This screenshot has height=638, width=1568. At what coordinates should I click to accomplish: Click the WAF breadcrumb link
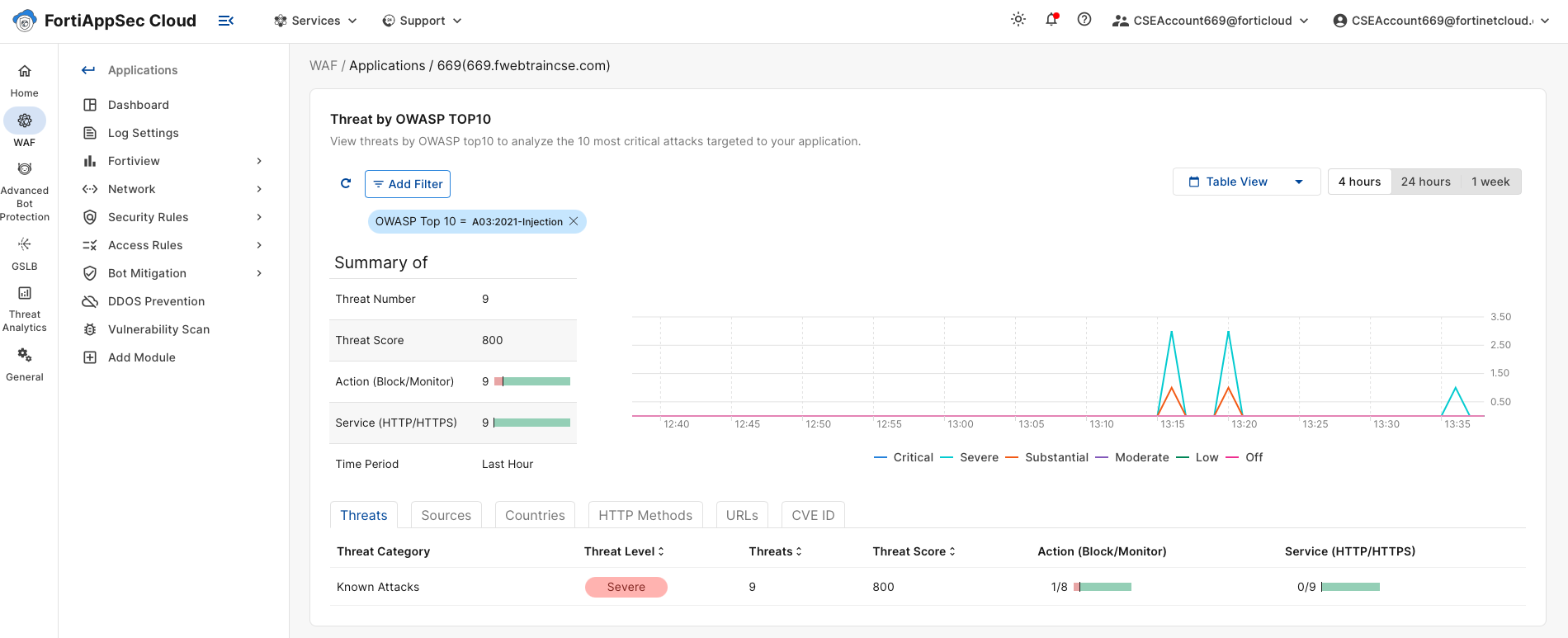(x=324, y=65)
